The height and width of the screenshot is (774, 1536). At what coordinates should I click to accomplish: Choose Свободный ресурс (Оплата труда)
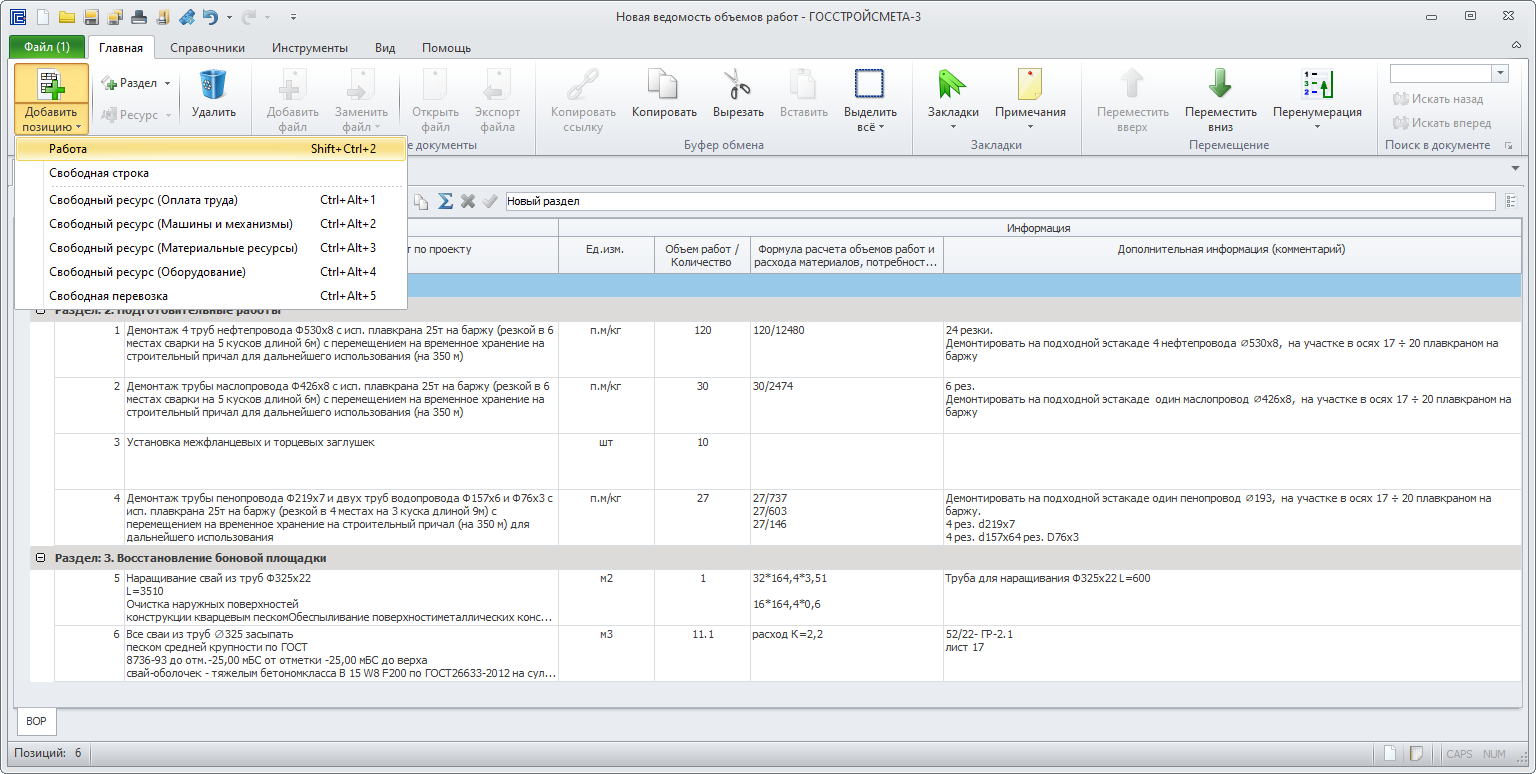211,200
